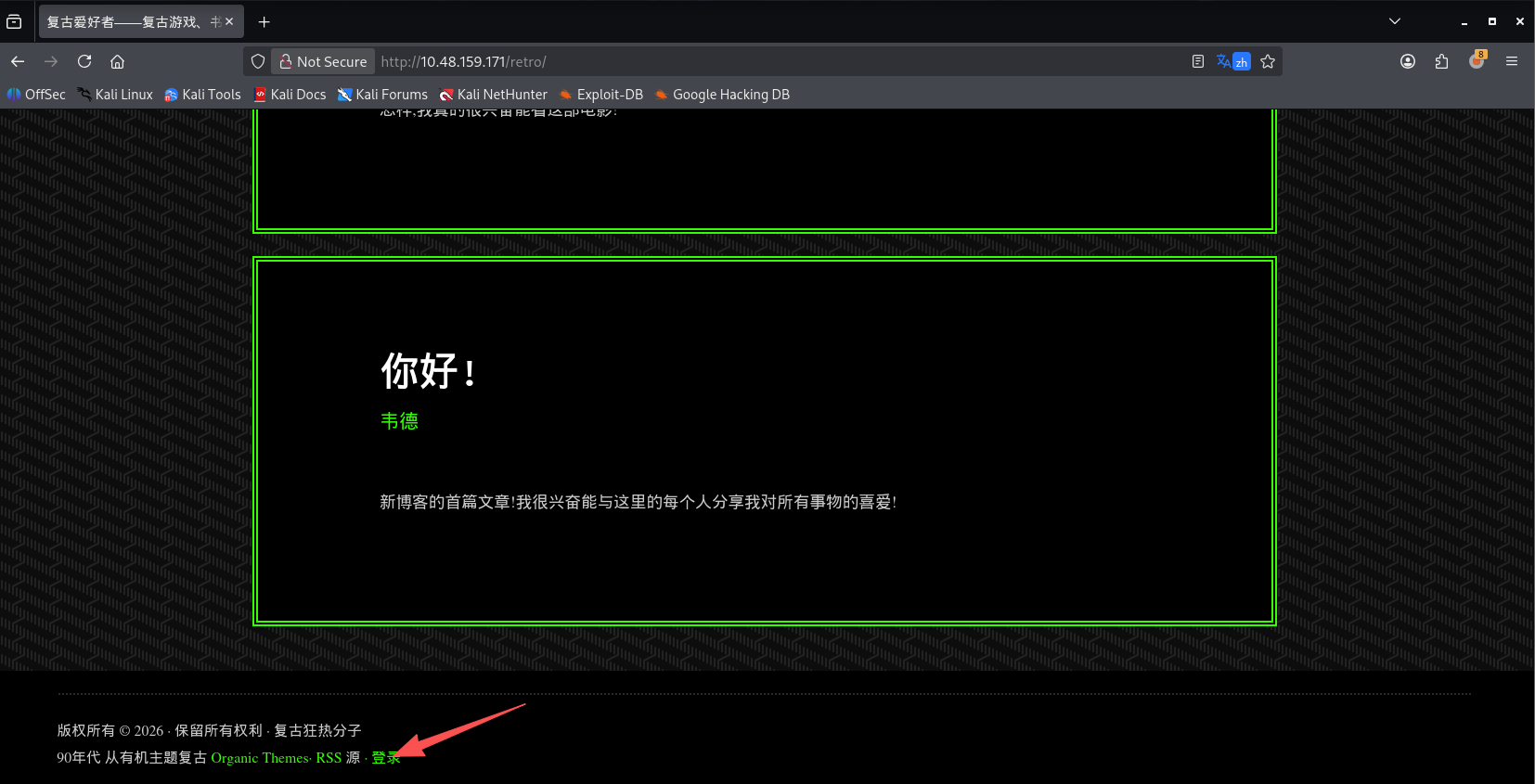This screenshot has height=784, width=1535.
Task: Open the Firefox account icon
Action: (1408, 61)
